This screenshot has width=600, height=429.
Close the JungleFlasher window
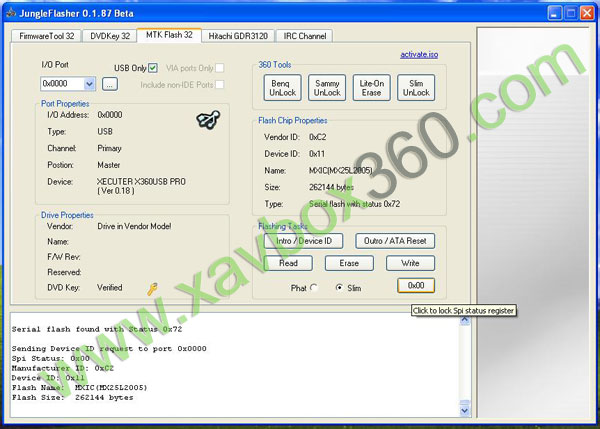pos(587,13)
